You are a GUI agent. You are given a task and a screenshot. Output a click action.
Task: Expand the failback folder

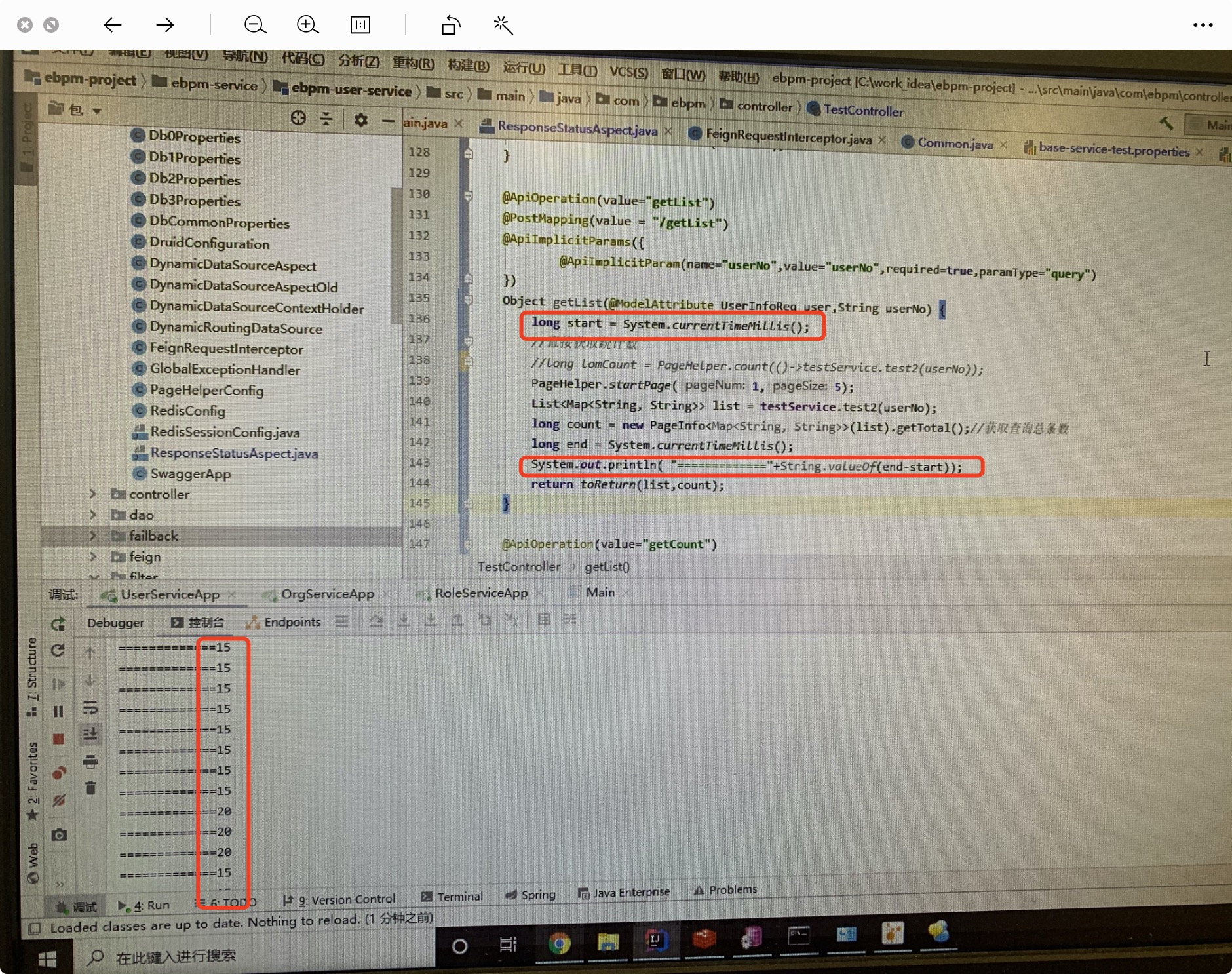[93, 536]
